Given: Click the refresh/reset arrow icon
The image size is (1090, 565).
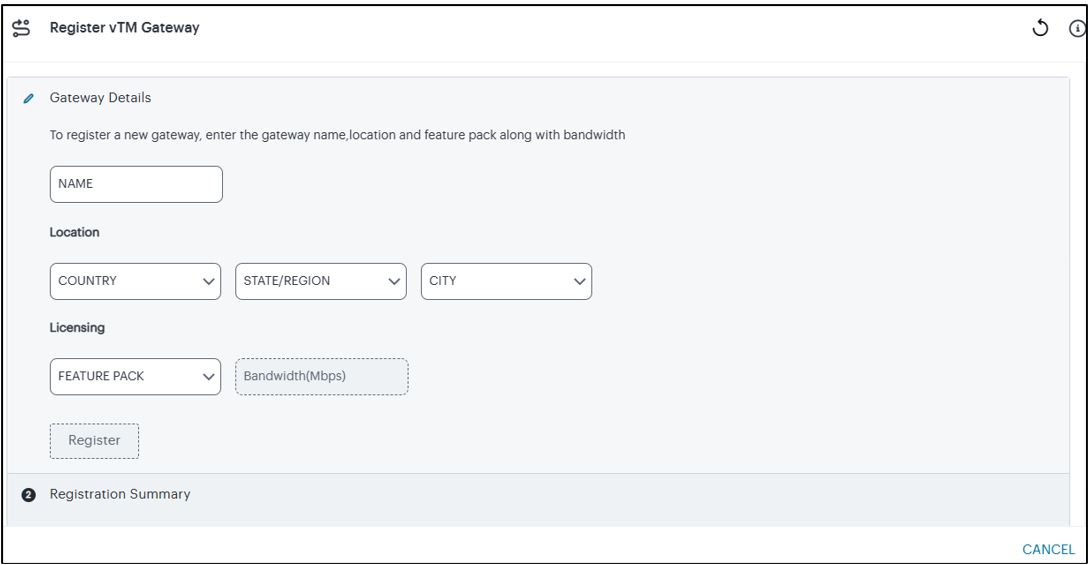Looking at the screenshot, I should pos(1040,28).
